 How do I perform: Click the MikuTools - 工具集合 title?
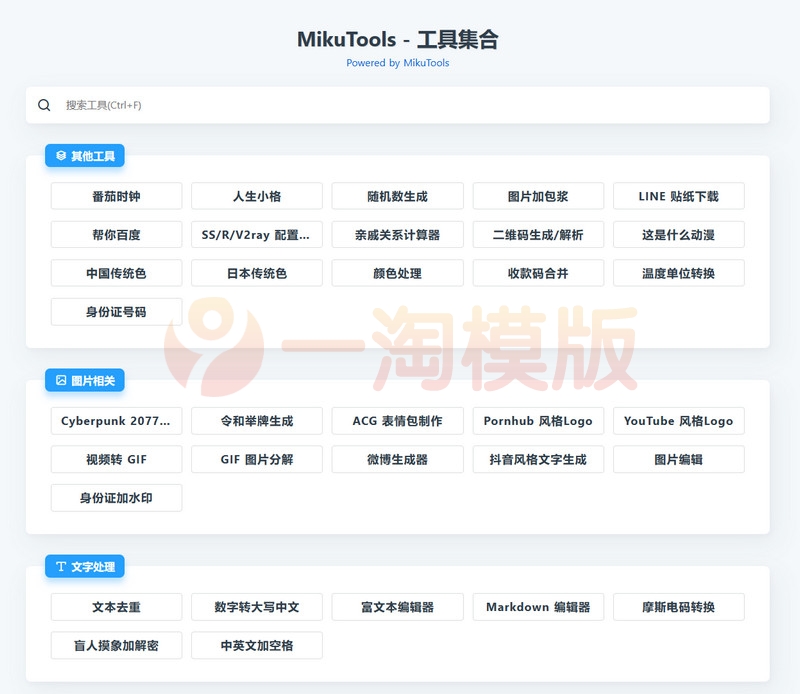pyautogui.click(x=397, y=39)
